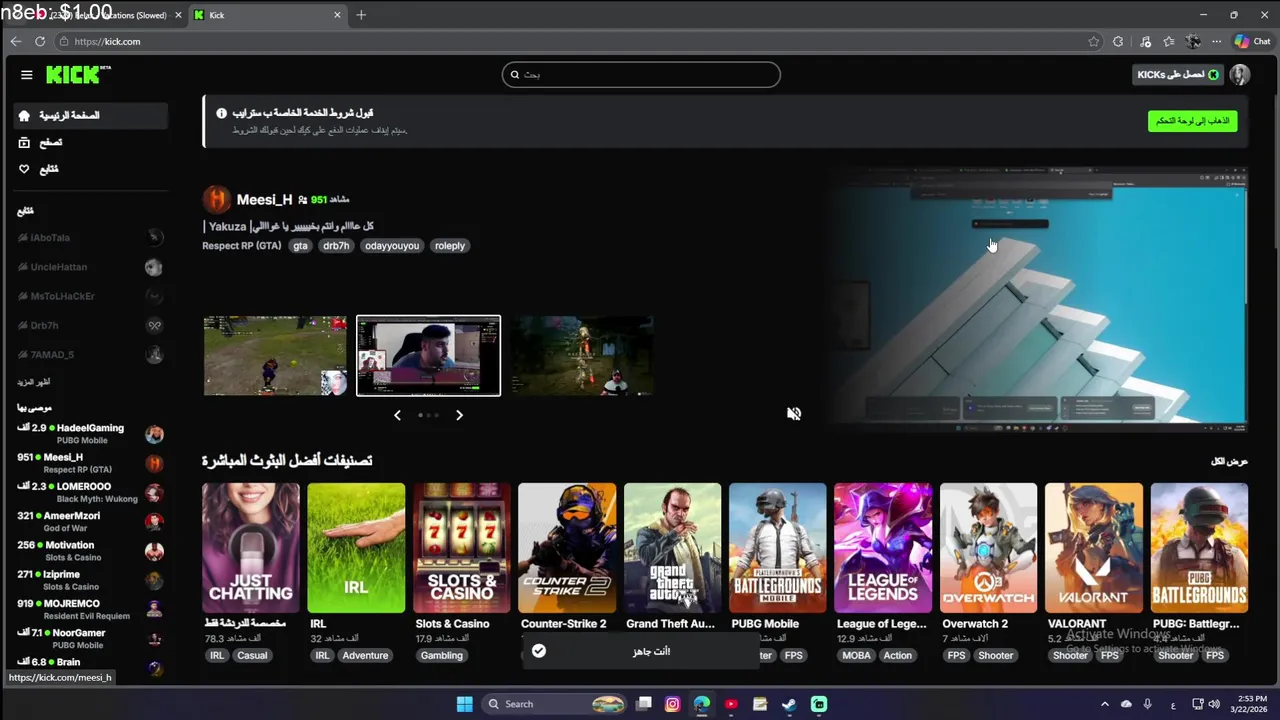Open Steam from the taskbar
The height and width of the screenshot is (720, 1280).
click(789, 704)
